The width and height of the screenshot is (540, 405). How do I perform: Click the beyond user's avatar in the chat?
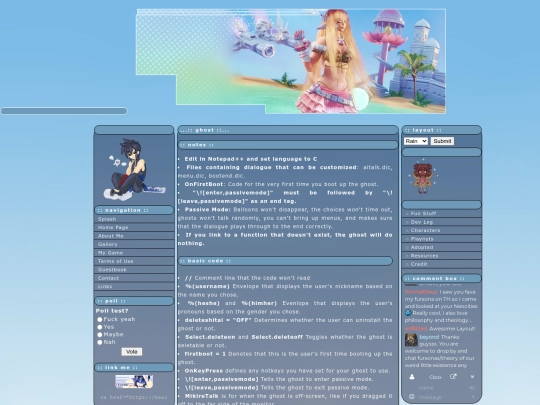click(411, 340)
